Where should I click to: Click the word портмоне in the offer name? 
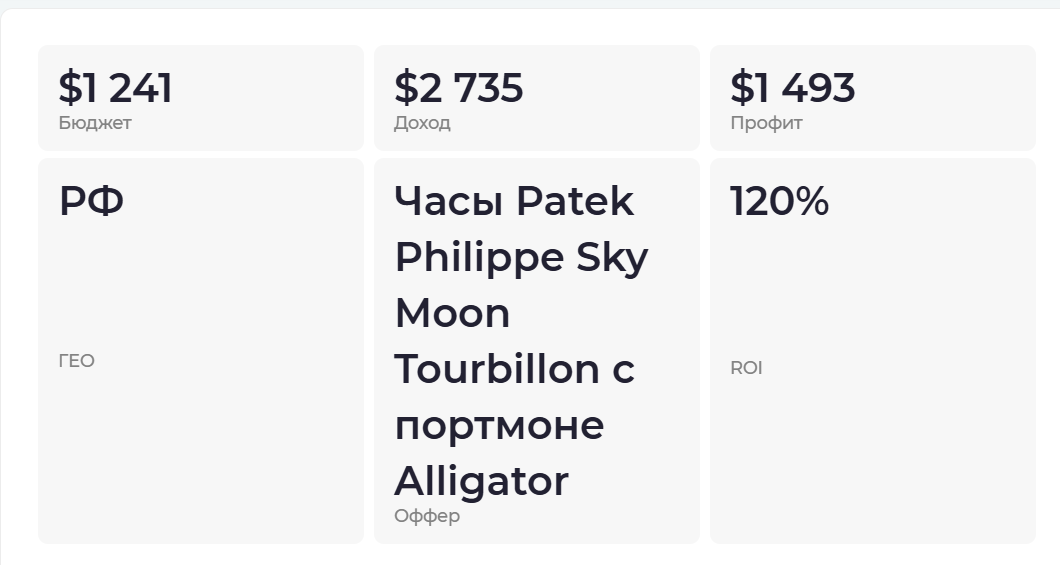pos(499,426)
